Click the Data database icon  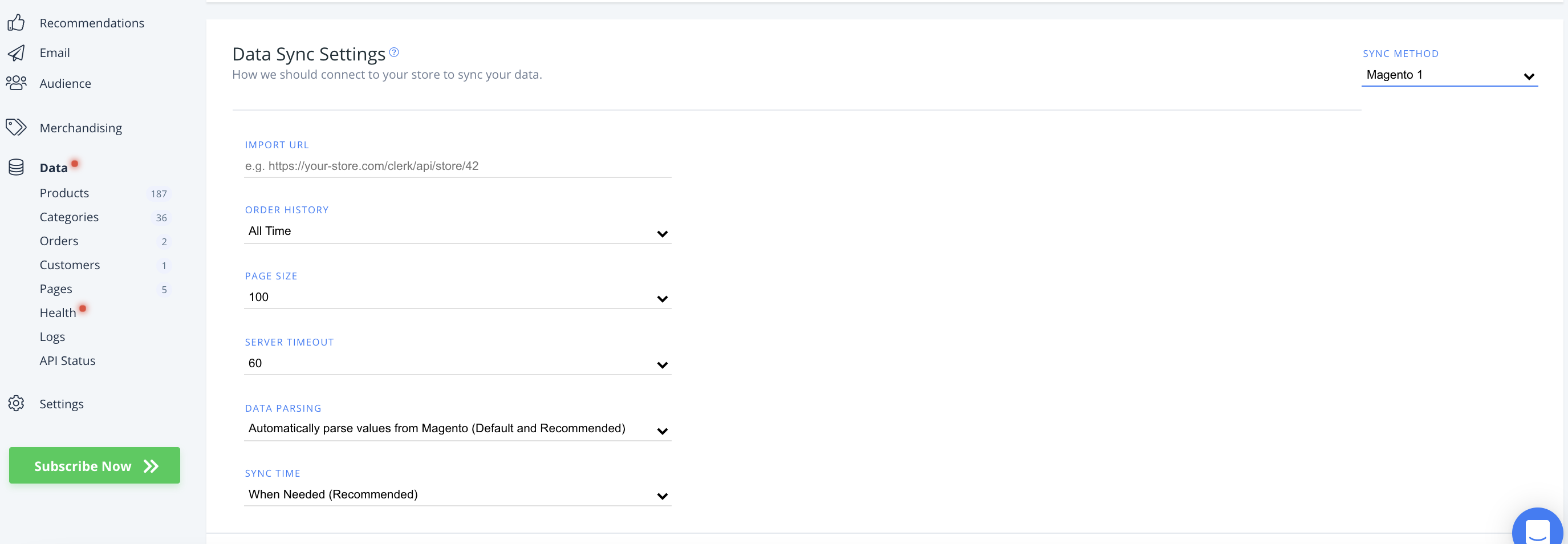(16, 167)
